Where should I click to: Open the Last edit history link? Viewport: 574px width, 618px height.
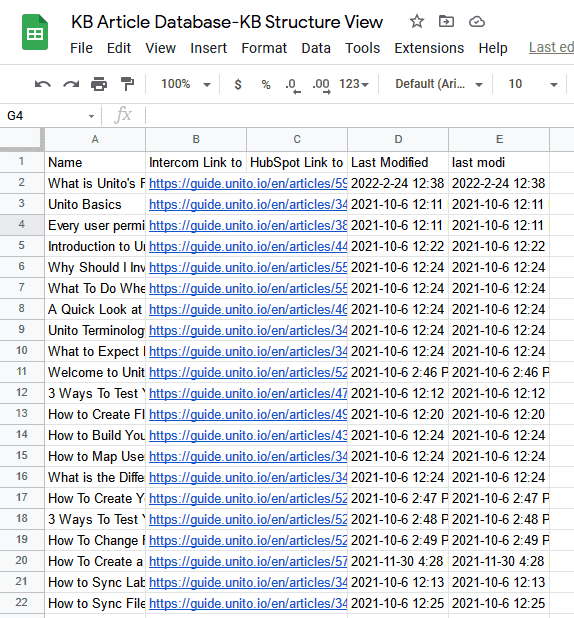click(551, 47)
